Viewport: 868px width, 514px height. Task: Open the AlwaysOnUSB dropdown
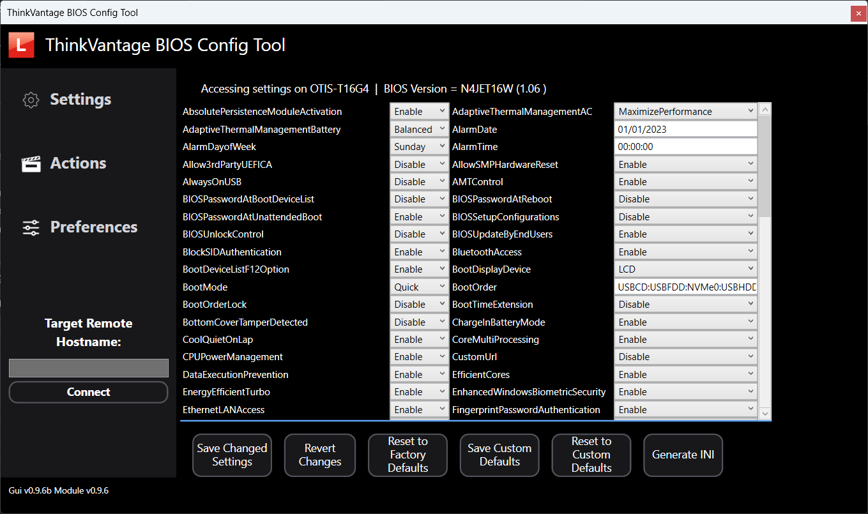(419, 182)
